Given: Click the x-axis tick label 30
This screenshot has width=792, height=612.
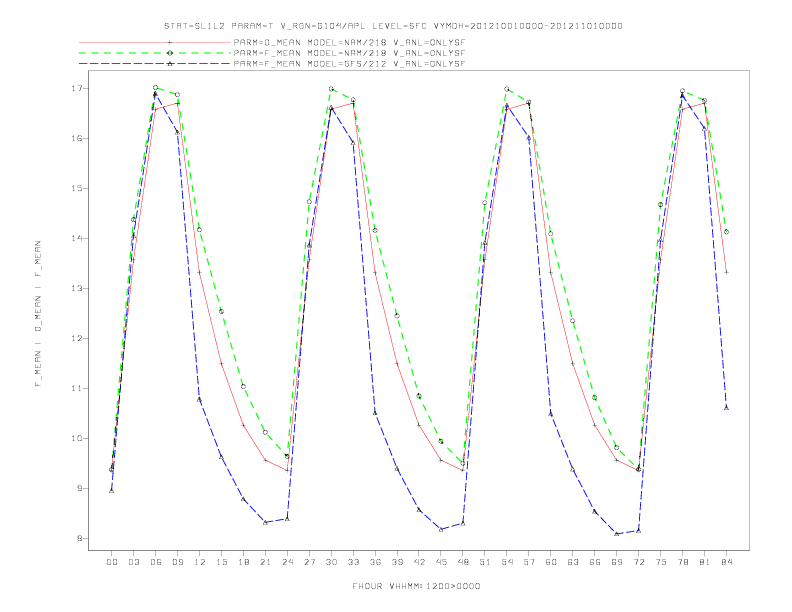Looking at the screenshot, I should click(331, 562).
